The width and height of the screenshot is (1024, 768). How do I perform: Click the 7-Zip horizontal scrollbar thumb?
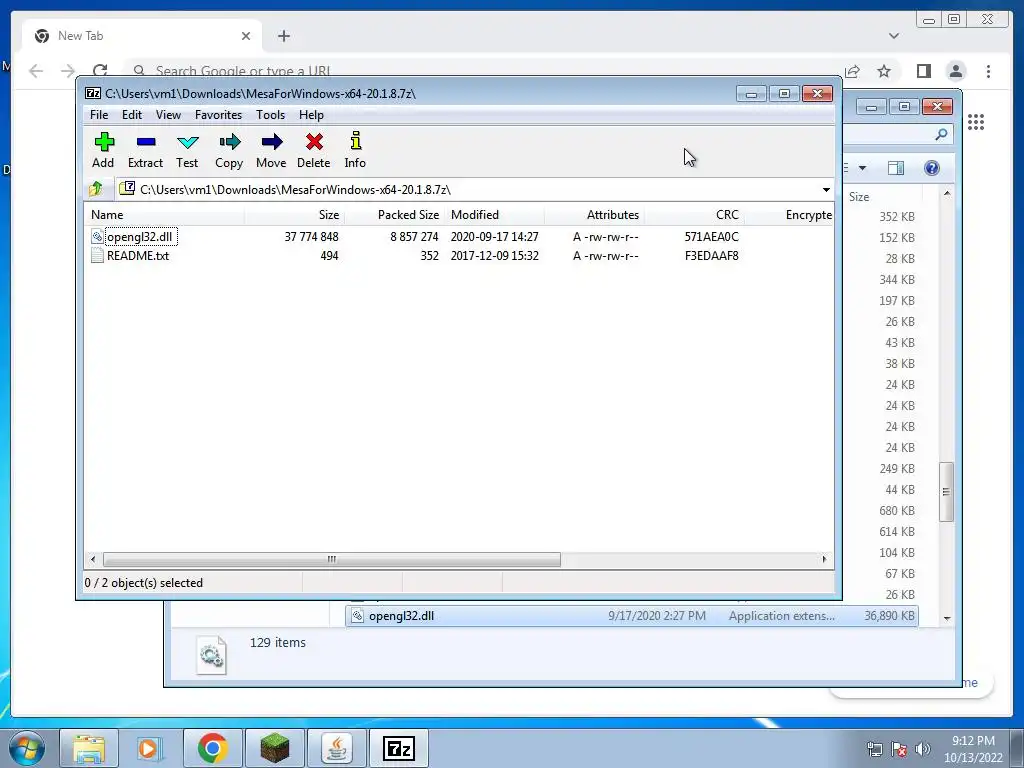click(332, 560)
